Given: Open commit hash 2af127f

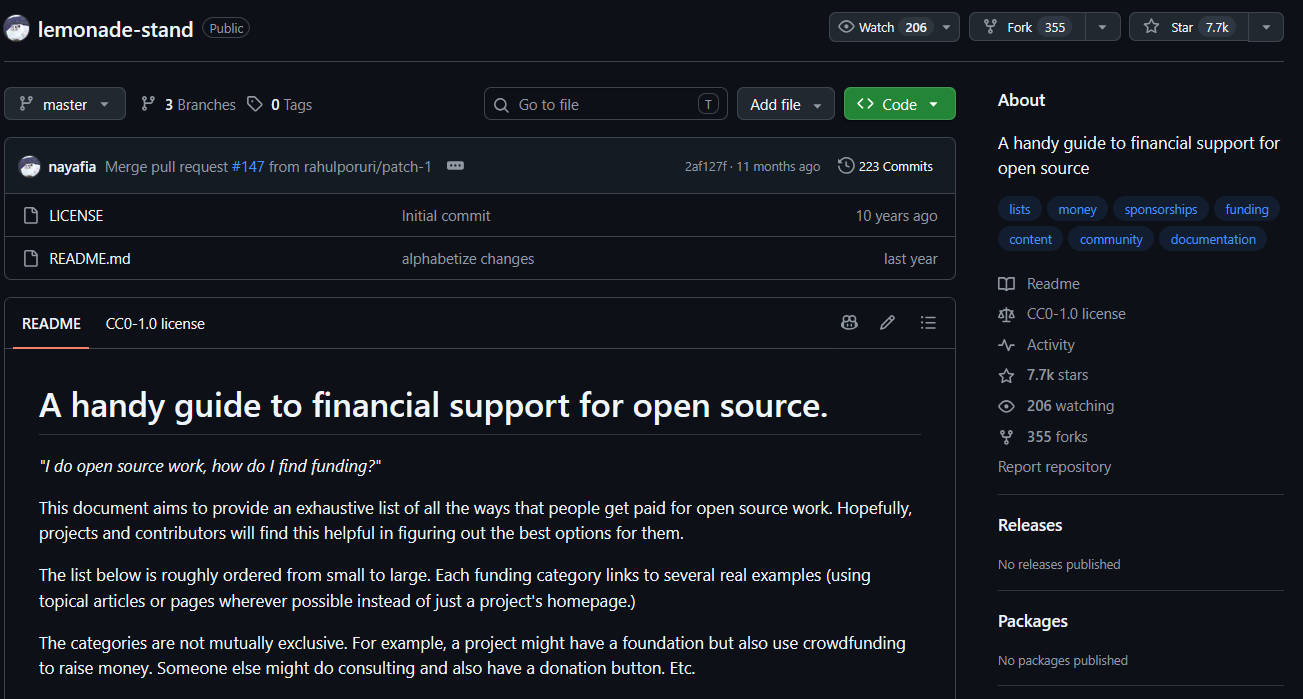Looking at the screenshot, I should coord(707,166).
